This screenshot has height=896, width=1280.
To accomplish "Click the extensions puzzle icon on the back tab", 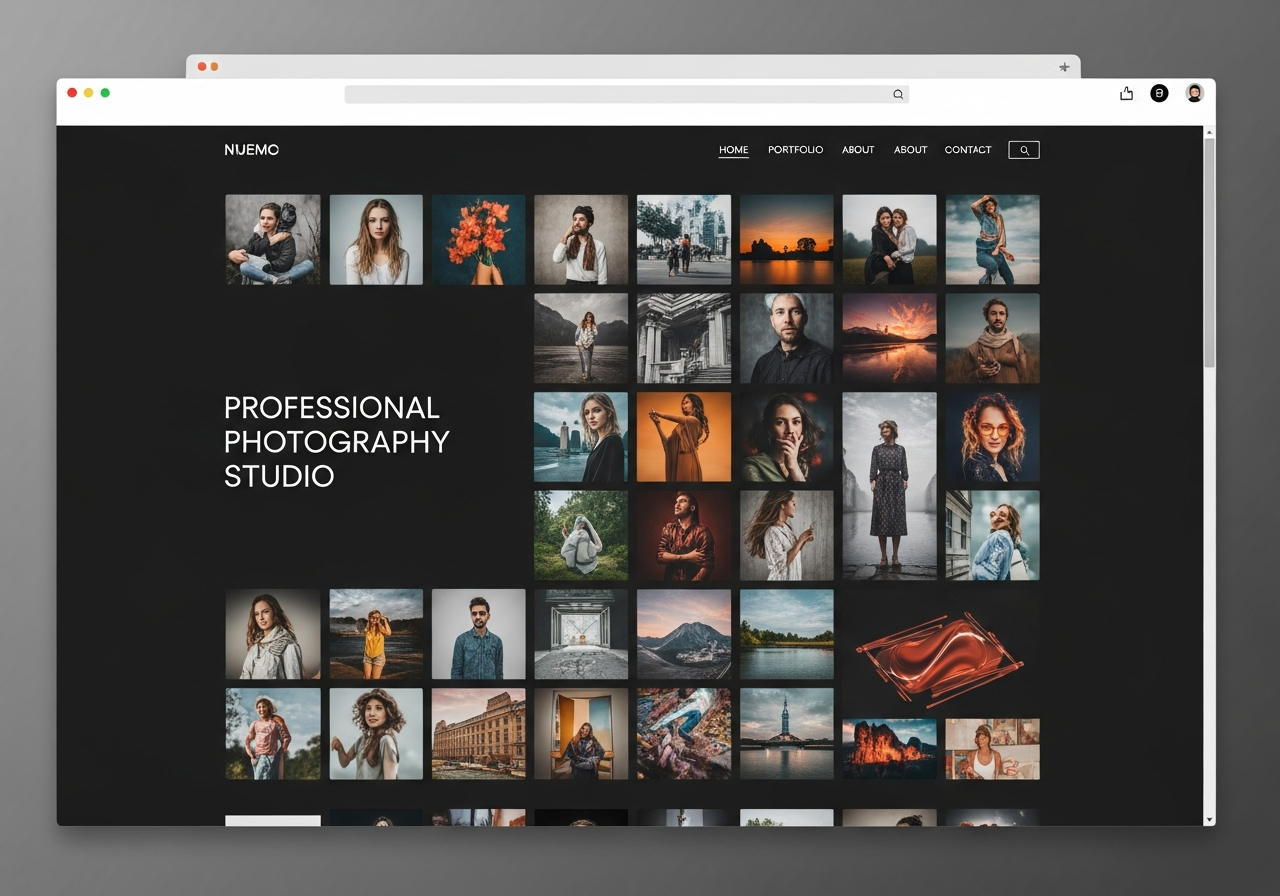I will click(x=1064, y=66).
